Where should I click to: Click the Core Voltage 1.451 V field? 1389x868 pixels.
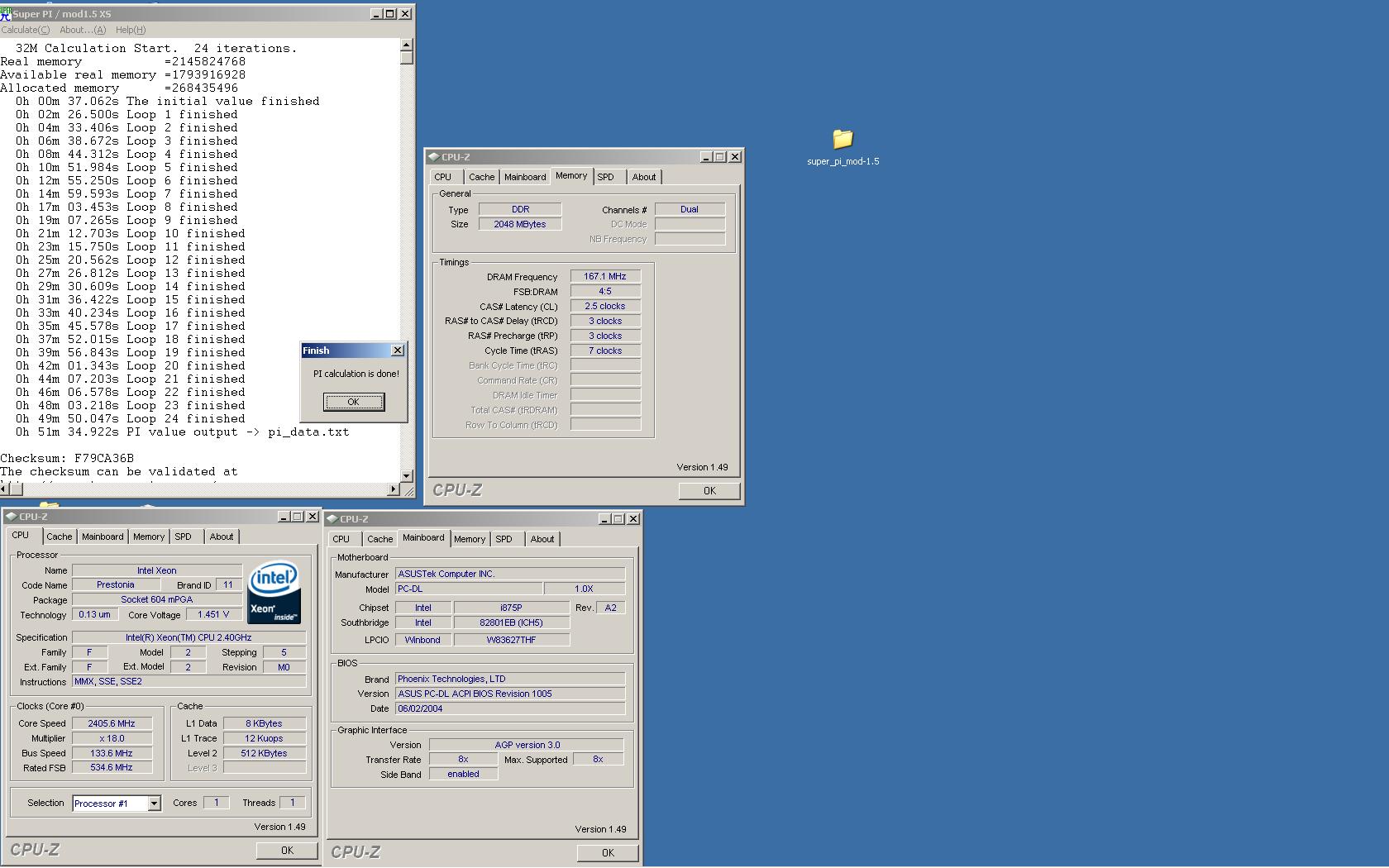coord(214,615)
